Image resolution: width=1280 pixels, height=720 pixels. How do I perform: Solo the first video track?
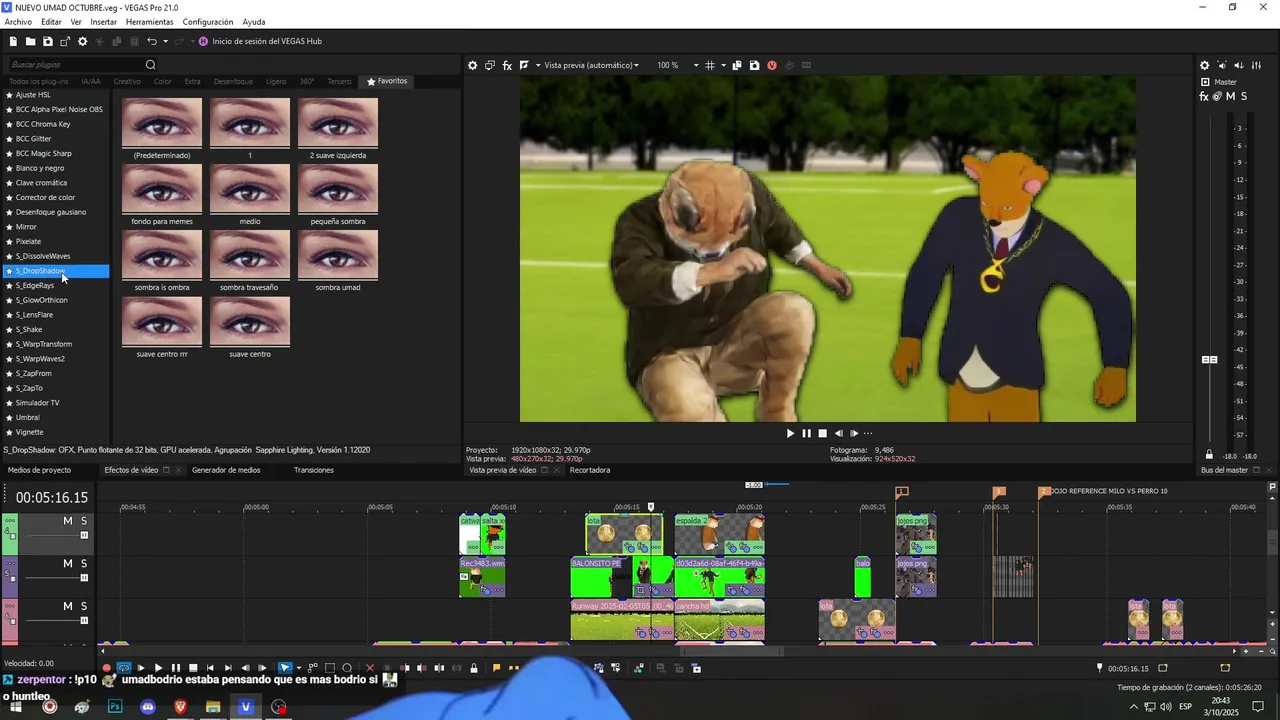click(x=84, y=521)
